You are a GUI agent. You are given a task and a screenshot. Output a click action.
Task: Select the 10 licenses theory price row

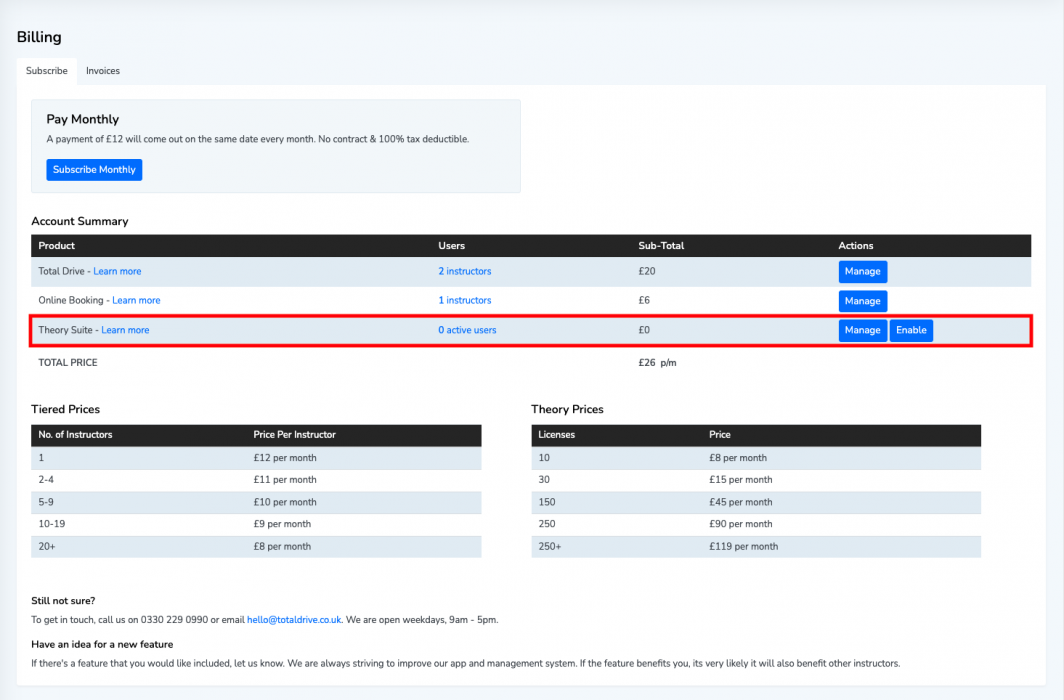pos(755,457)
